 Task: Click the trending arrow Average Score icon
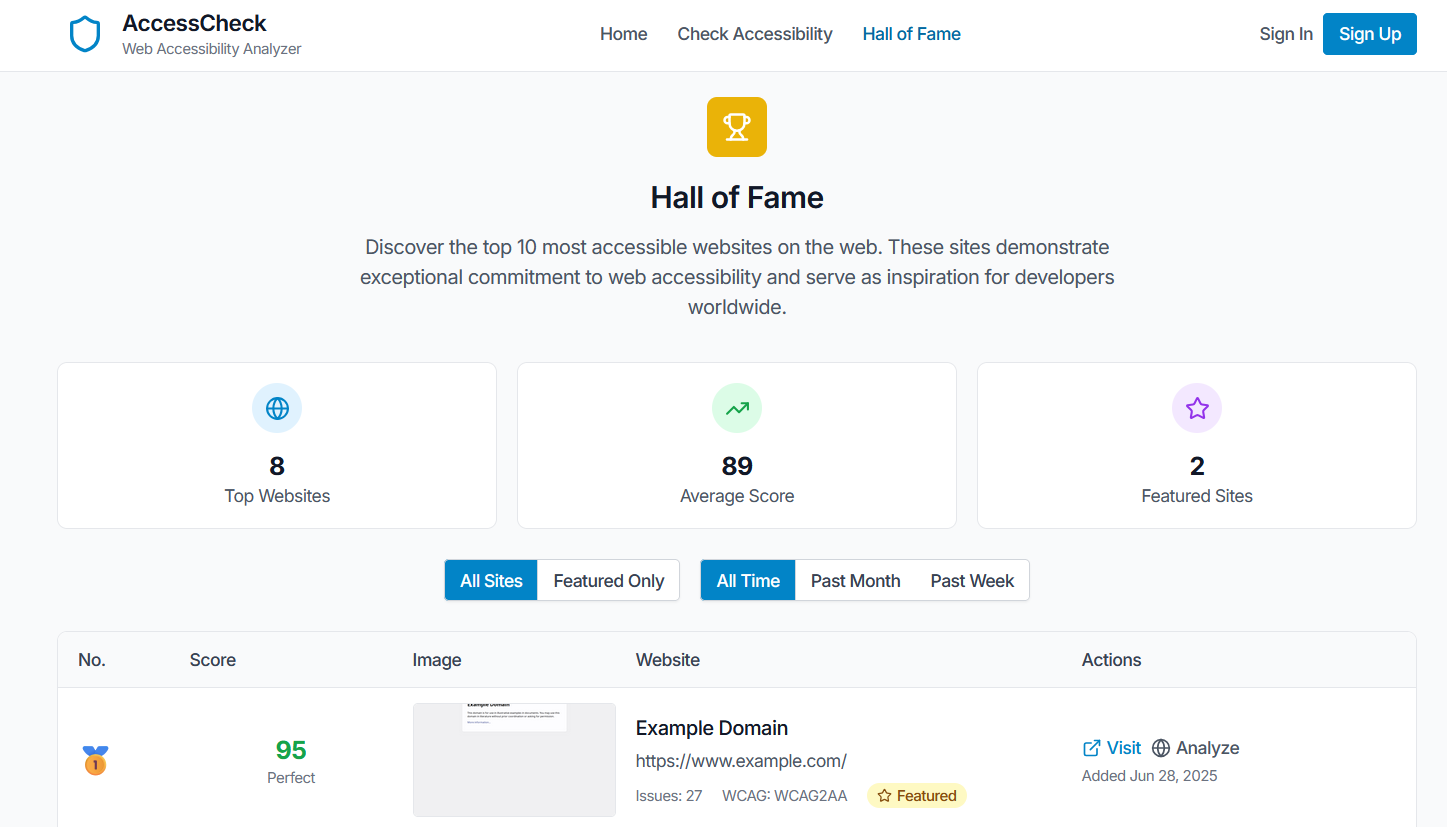[x=737, y=408]
